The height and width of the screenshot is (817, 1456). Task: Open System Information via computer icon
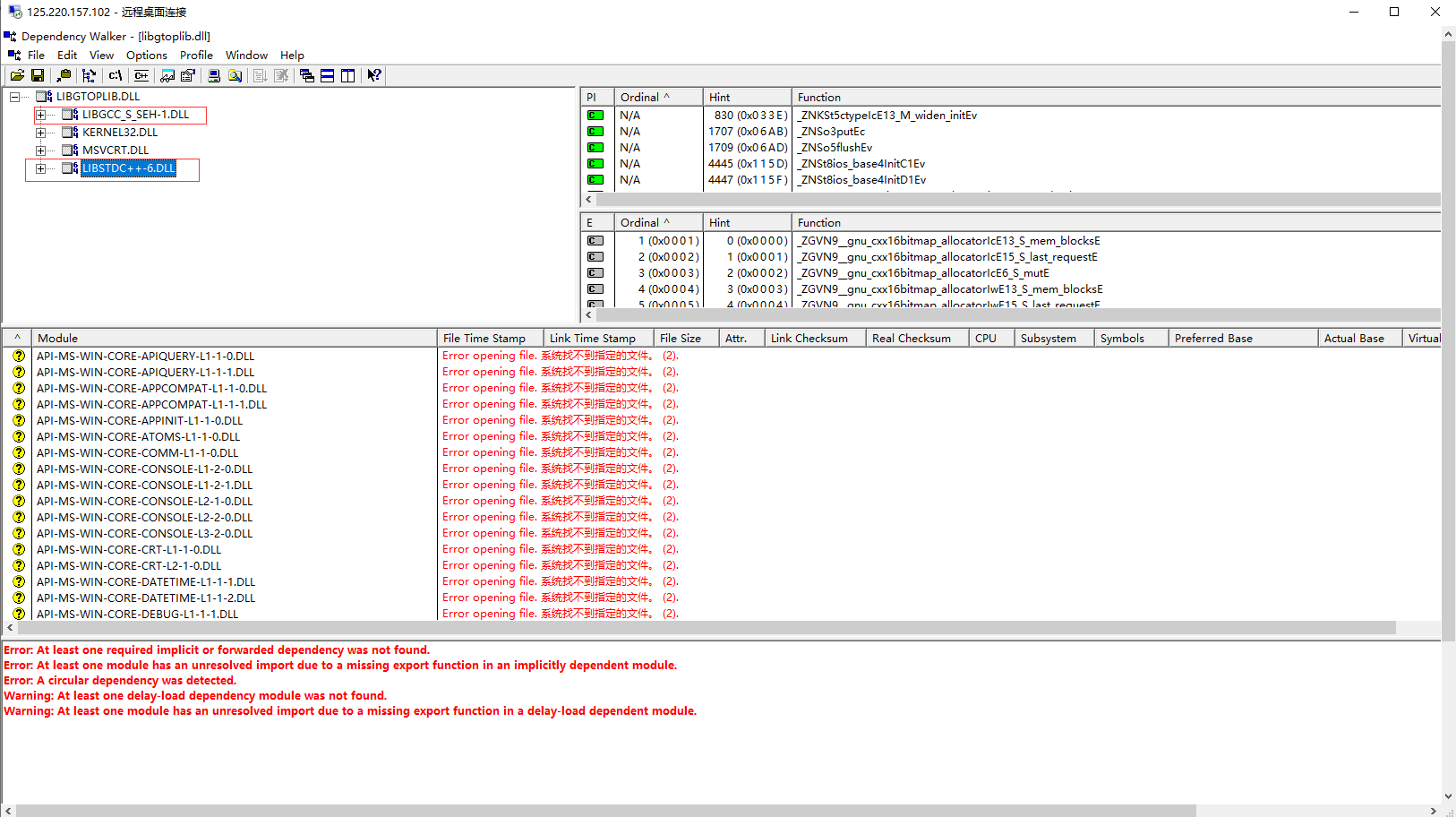(x=212, y=75)
